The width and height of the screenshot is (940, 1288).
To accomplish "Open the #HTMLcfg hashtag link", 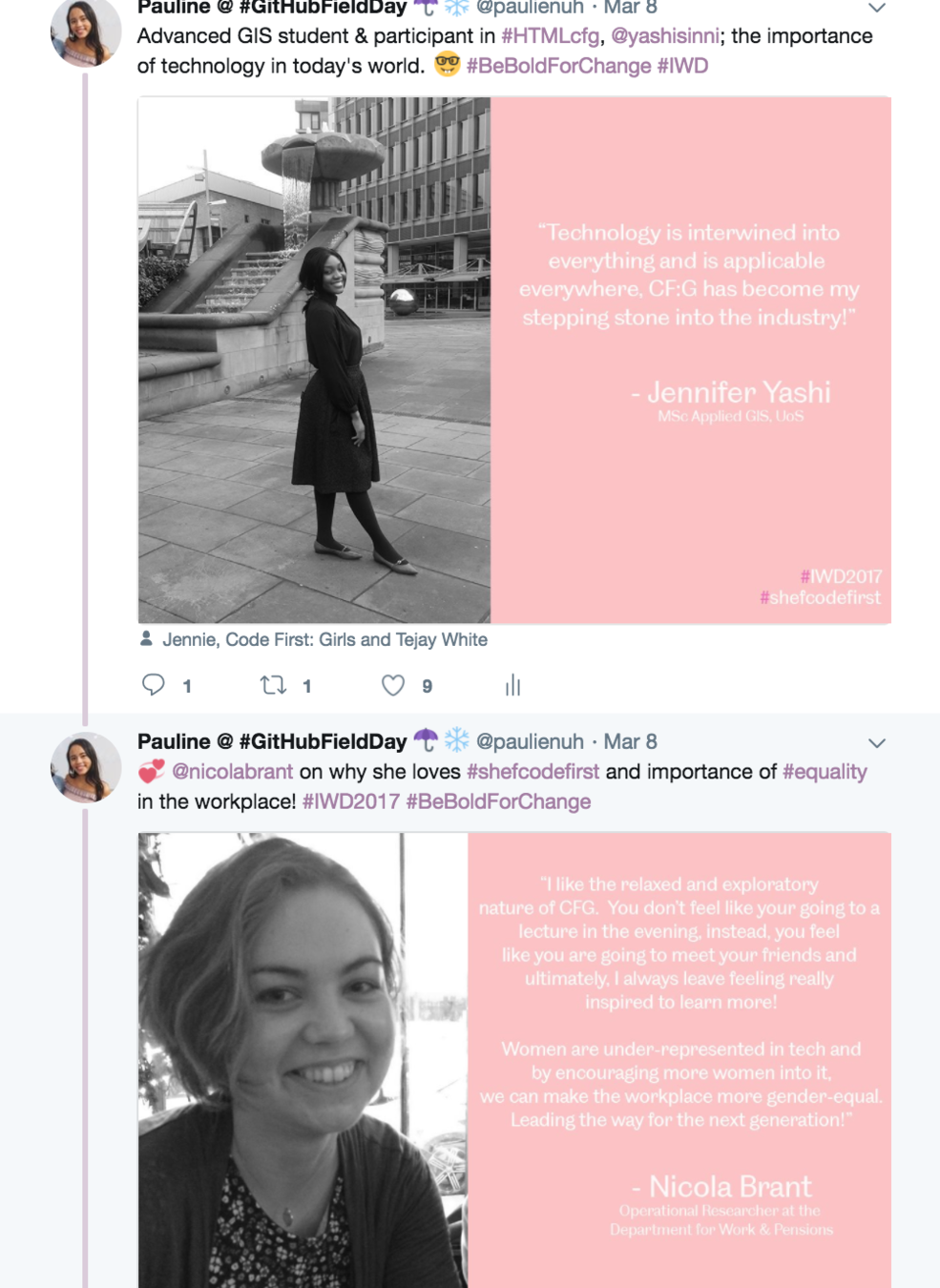I will 550,36.
